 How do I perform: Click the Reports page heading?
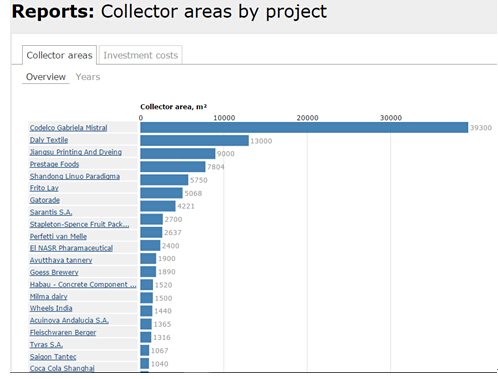point(169,12)
